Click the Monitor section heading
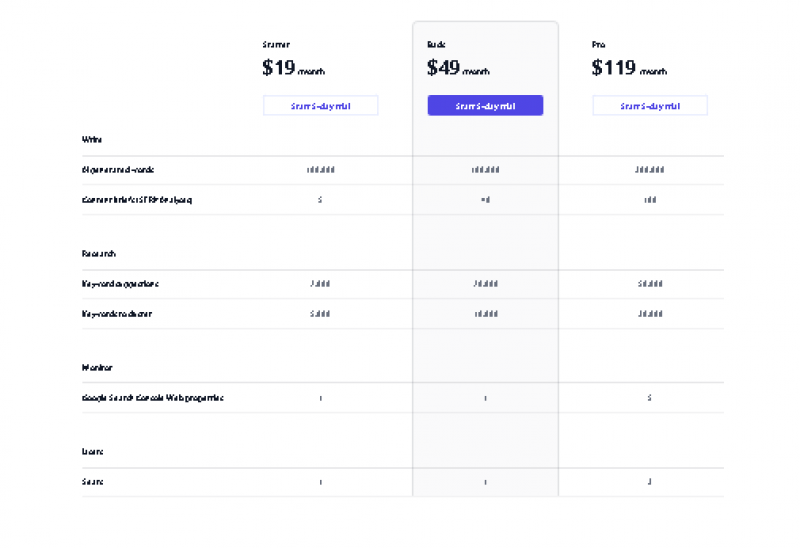The image size is (800, 548). 97,367
